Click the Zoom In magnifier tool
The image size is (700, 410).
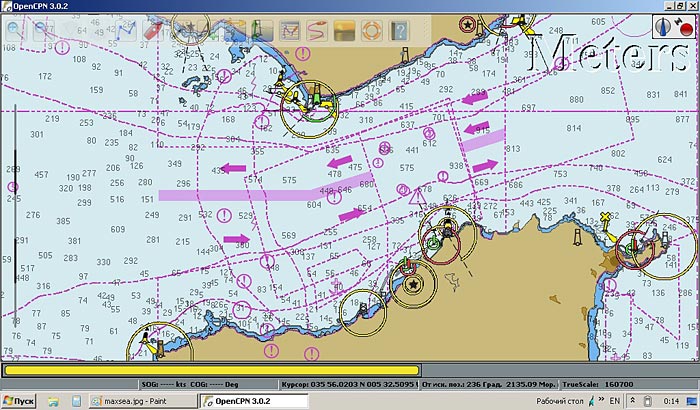(x=15, y=30)
